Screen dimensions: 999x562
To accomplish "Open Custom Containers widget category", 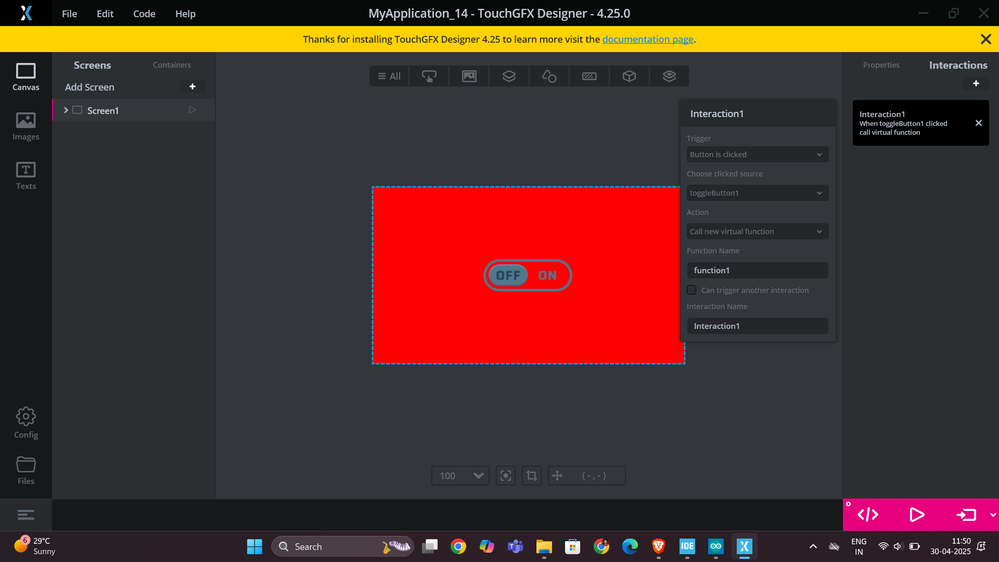I will tap(669, 76).
